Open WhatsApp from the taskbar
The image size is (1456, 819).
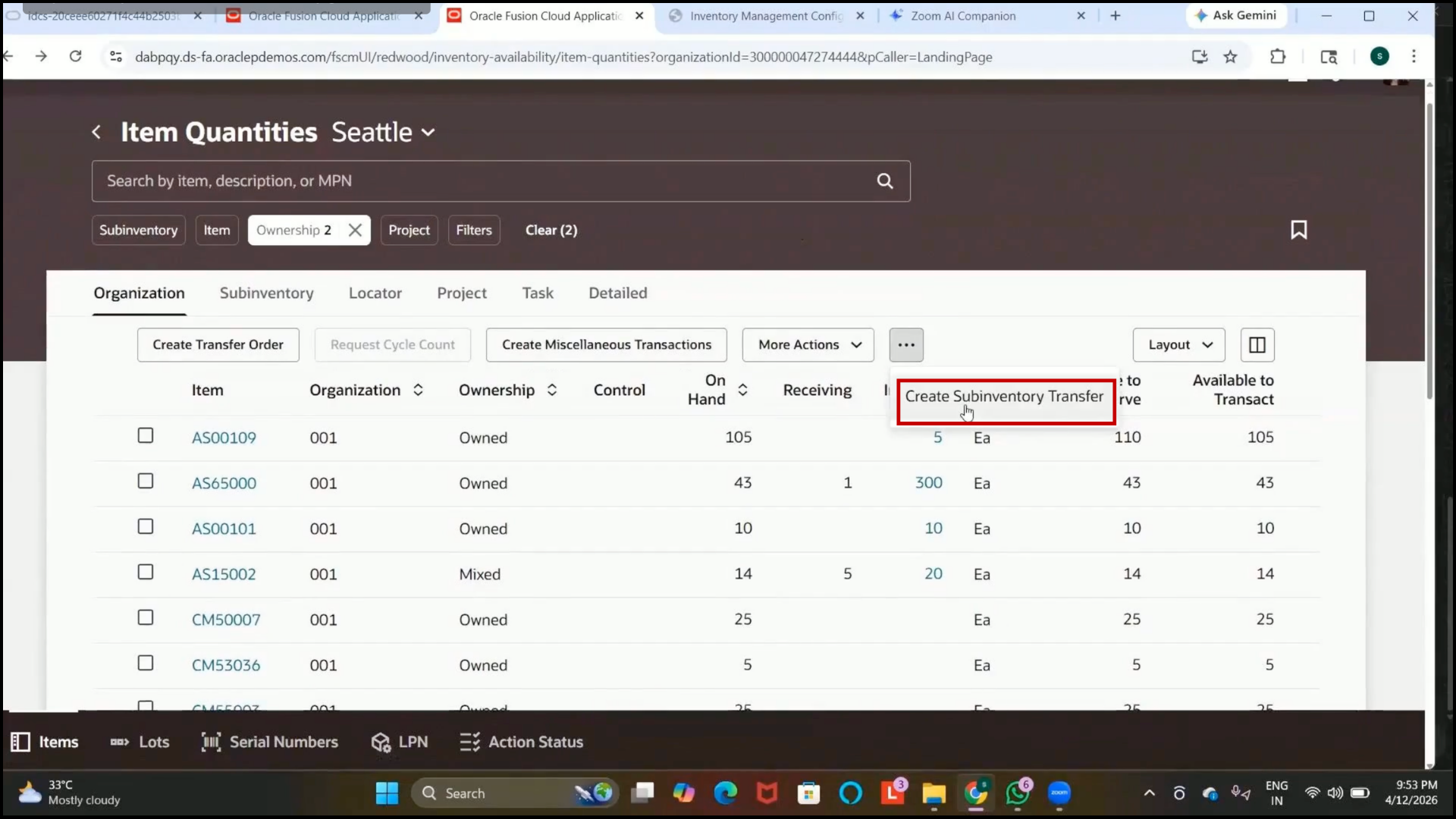pyautogui.click(x=1018, y=793)
